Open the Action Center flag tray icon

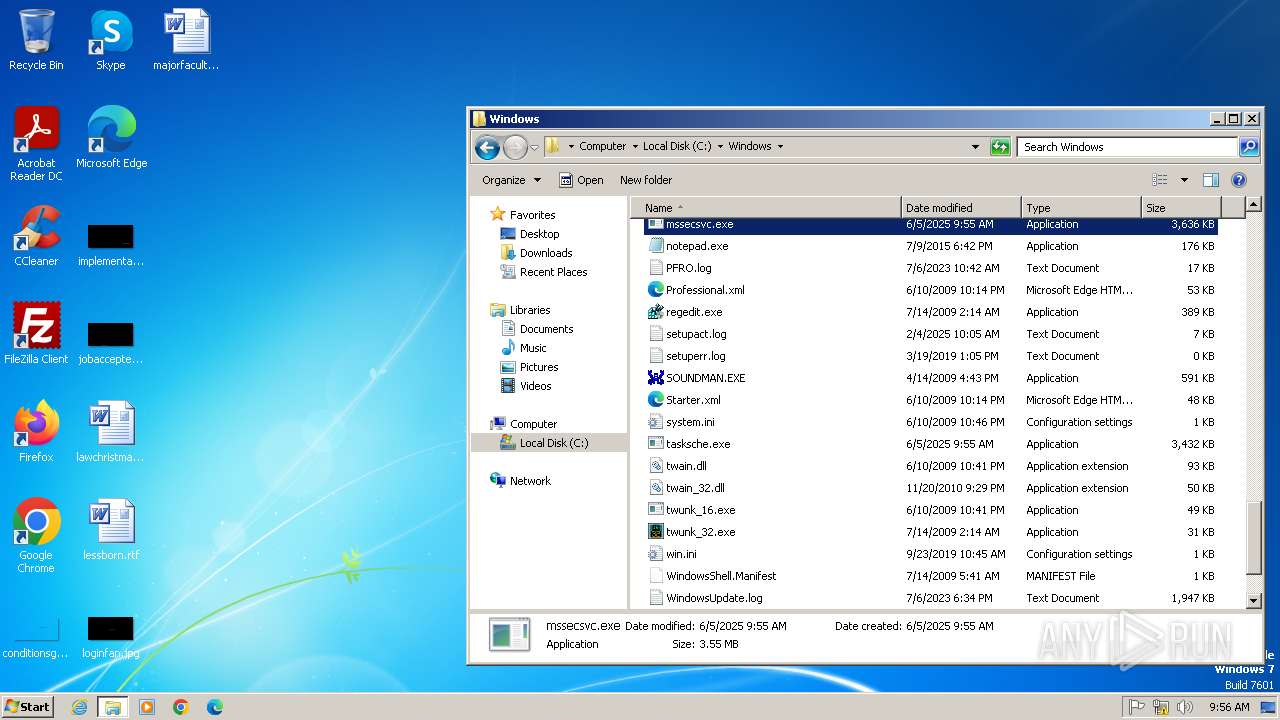click(1137, 707)
